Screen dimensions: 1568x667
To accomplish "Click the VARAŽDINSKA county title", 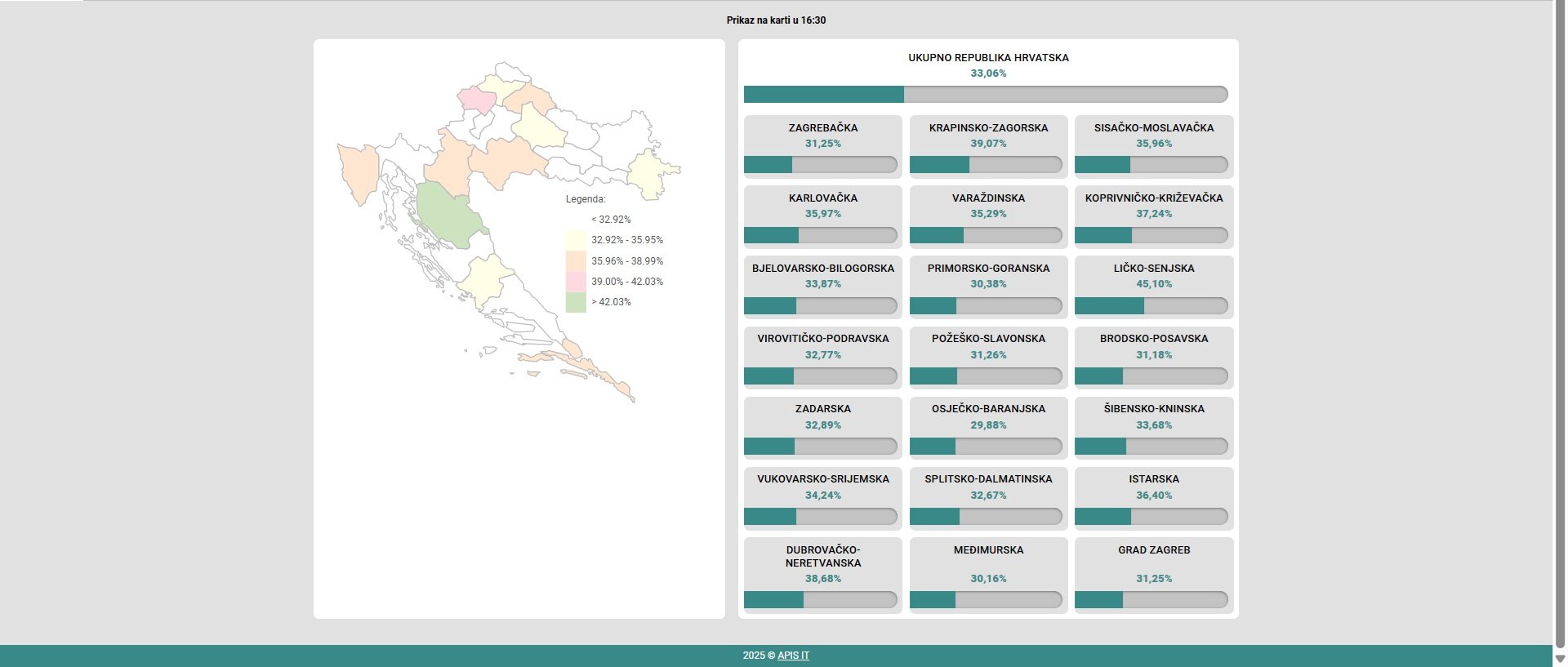I will (x=988, y=198).
